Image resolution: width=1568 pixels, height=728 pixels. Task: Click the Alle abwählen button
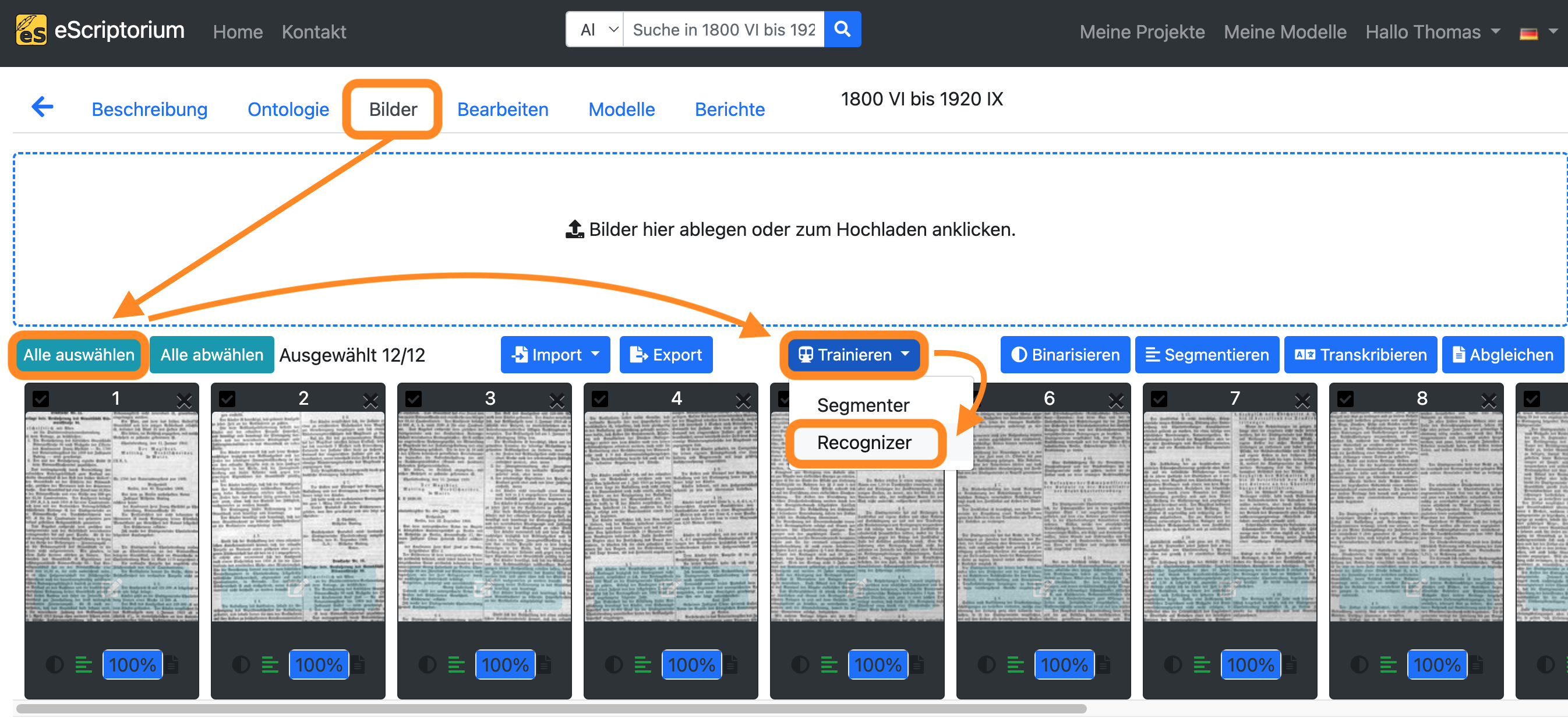click(x=212, y=355)
